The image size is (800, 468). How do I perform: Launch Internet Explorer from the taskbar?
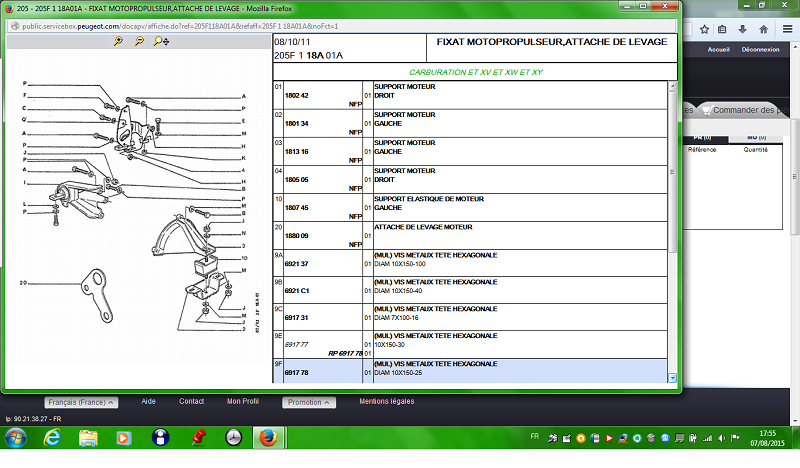pyautogui.click(x=52, y=438)
